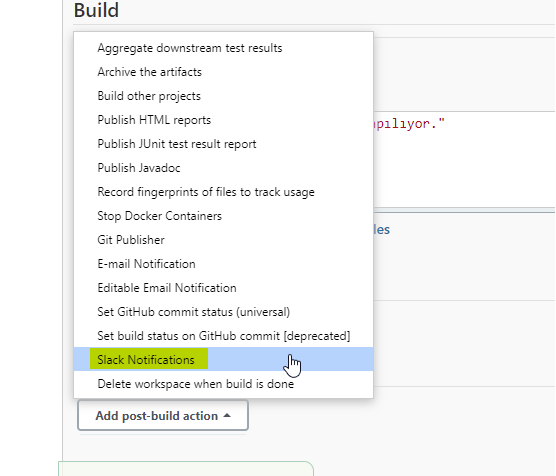Choose Publish Javadoc action
Image resolution: width=556 pixels, height=476 pixels.
point(223,168)
